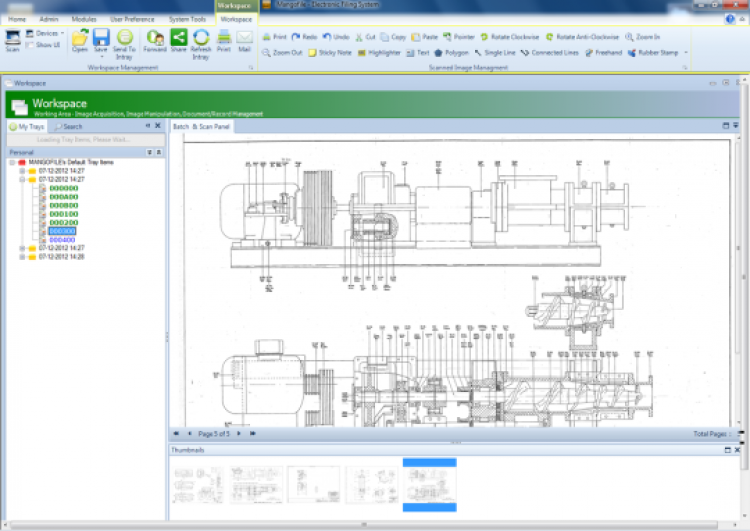Click Rotate Clockwise tool
This screenshot has height=531, width=750.
(x=509, y=36)
